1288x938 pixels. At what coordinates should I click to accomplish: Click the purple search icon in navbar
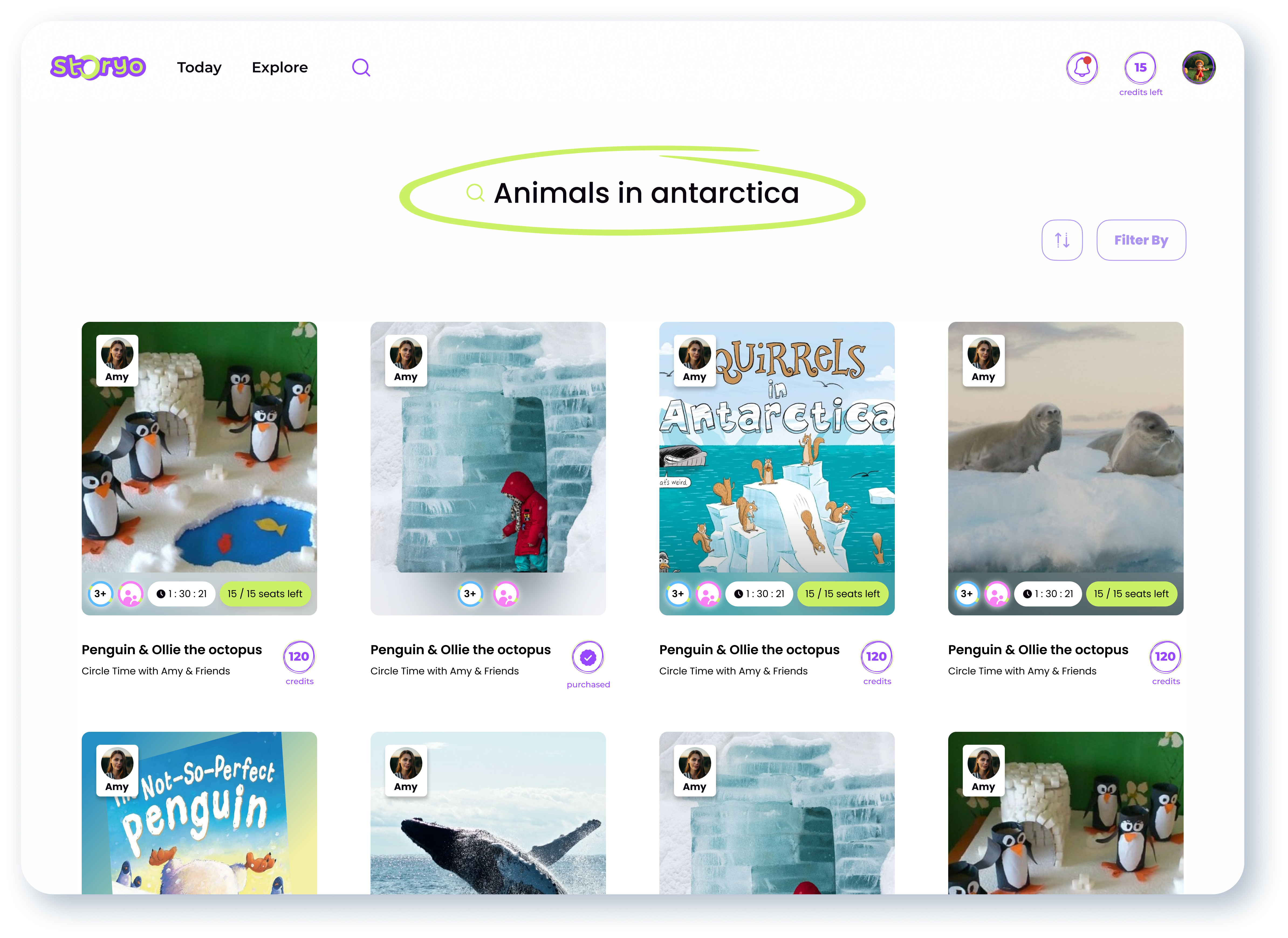pyautogui.click(x=361, y=68)
